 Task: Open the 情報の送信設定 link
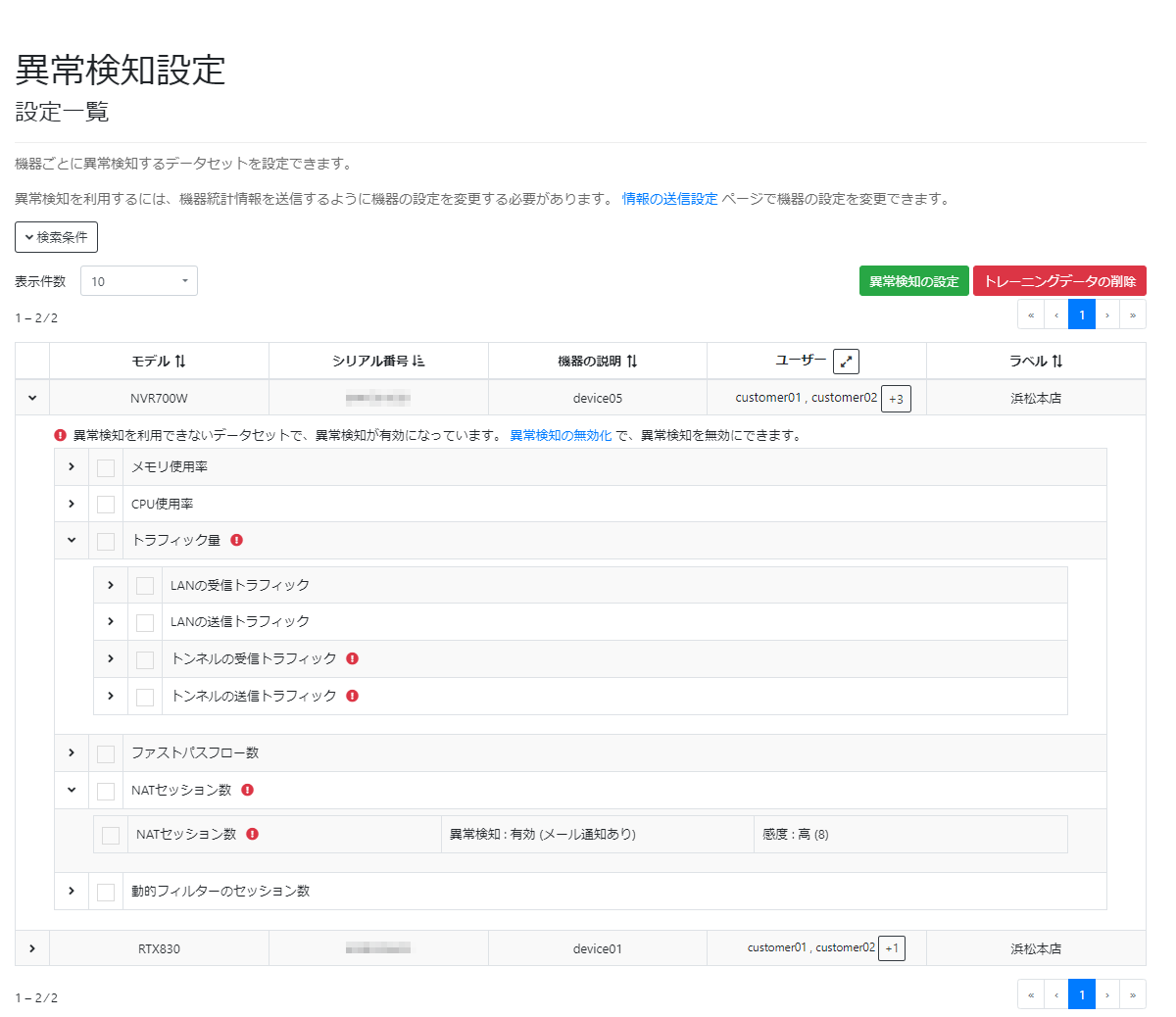click(671, 199)
